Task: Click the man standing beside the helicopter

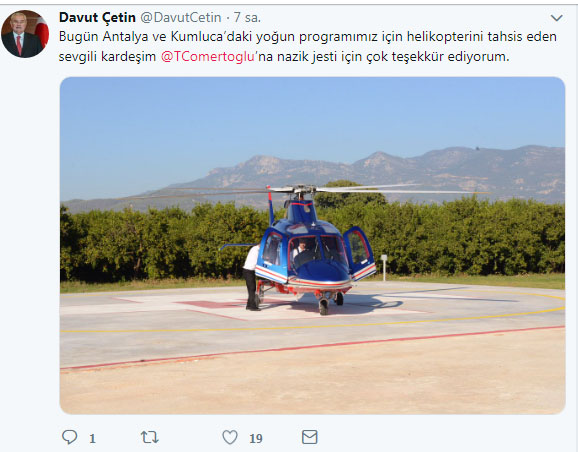Action: point(252,277)
